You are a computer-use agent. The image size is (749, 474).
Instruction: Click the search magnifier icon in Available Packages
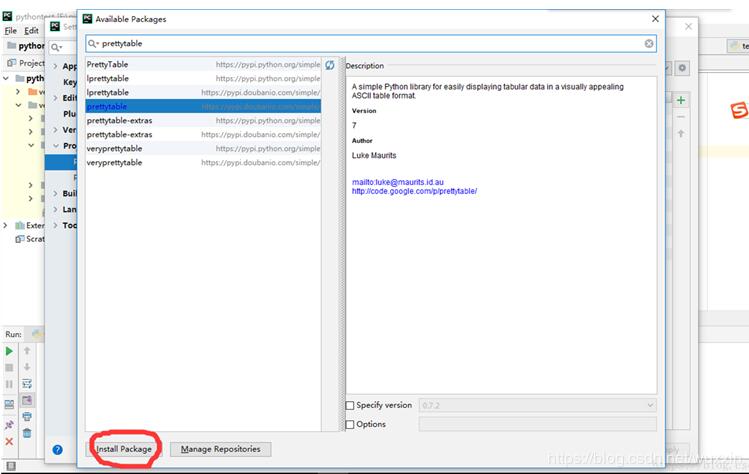tap(93, 43)
